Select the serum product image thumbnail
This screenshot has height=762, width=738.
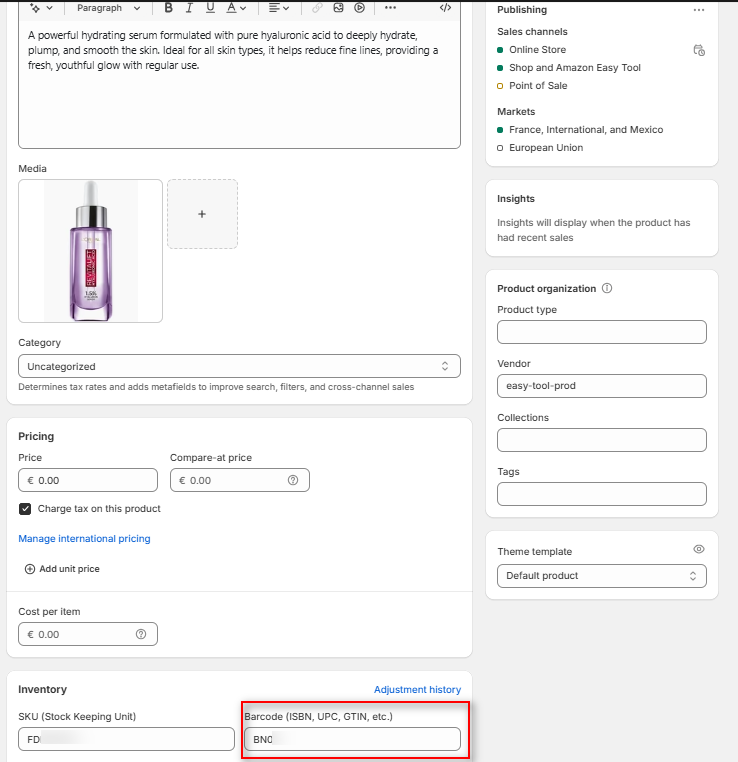tap(90, 251)
